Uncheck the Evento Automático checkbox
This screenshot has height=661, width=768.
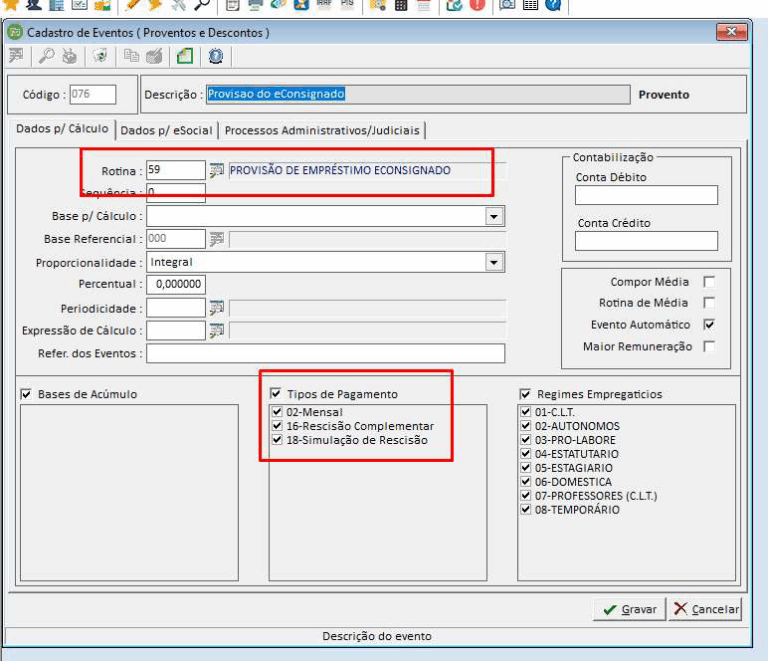(x=709, y=325)
